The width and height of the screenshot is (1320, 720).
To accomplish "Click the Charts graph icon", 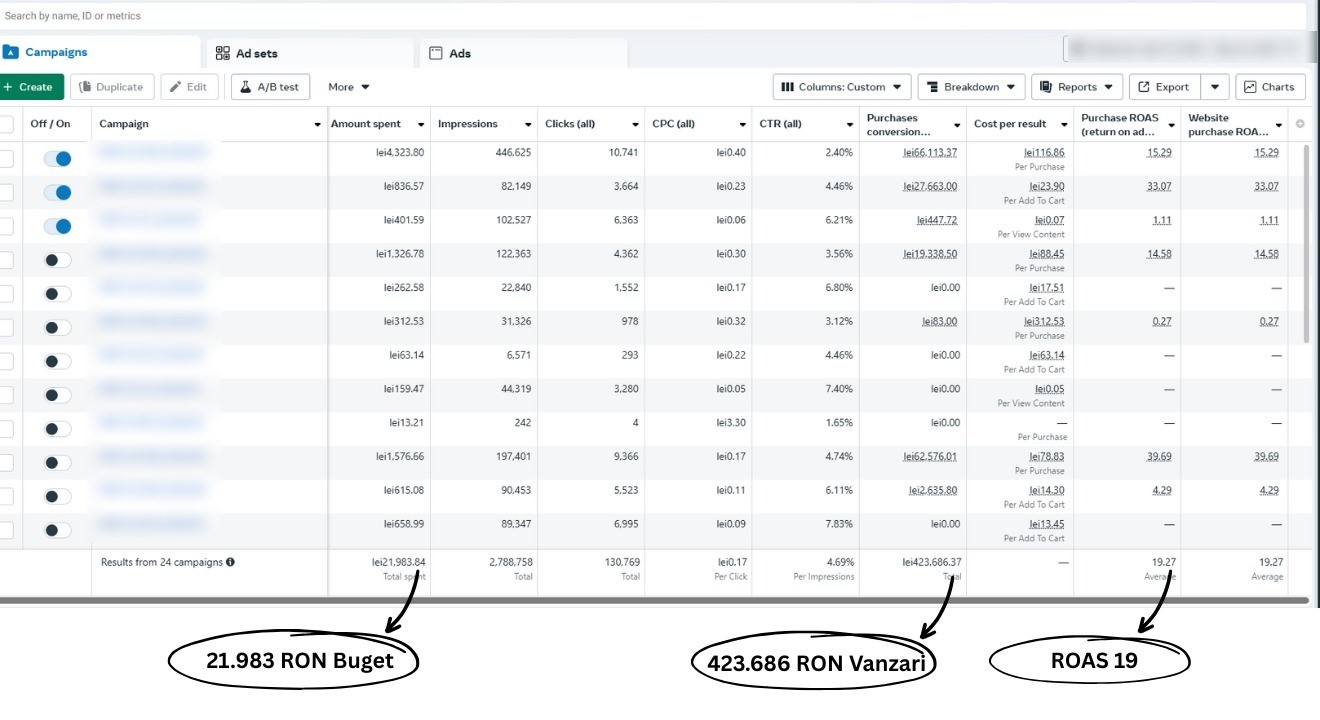I will 1250,87.
